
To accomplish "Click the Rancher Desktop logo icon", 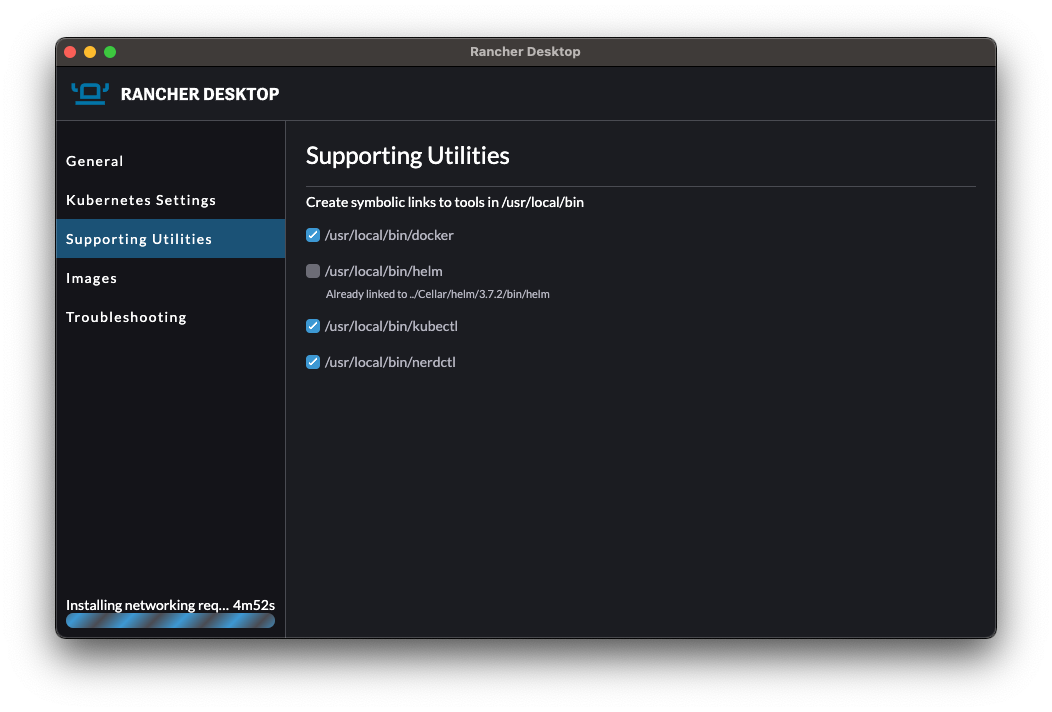I will (90, 93).
